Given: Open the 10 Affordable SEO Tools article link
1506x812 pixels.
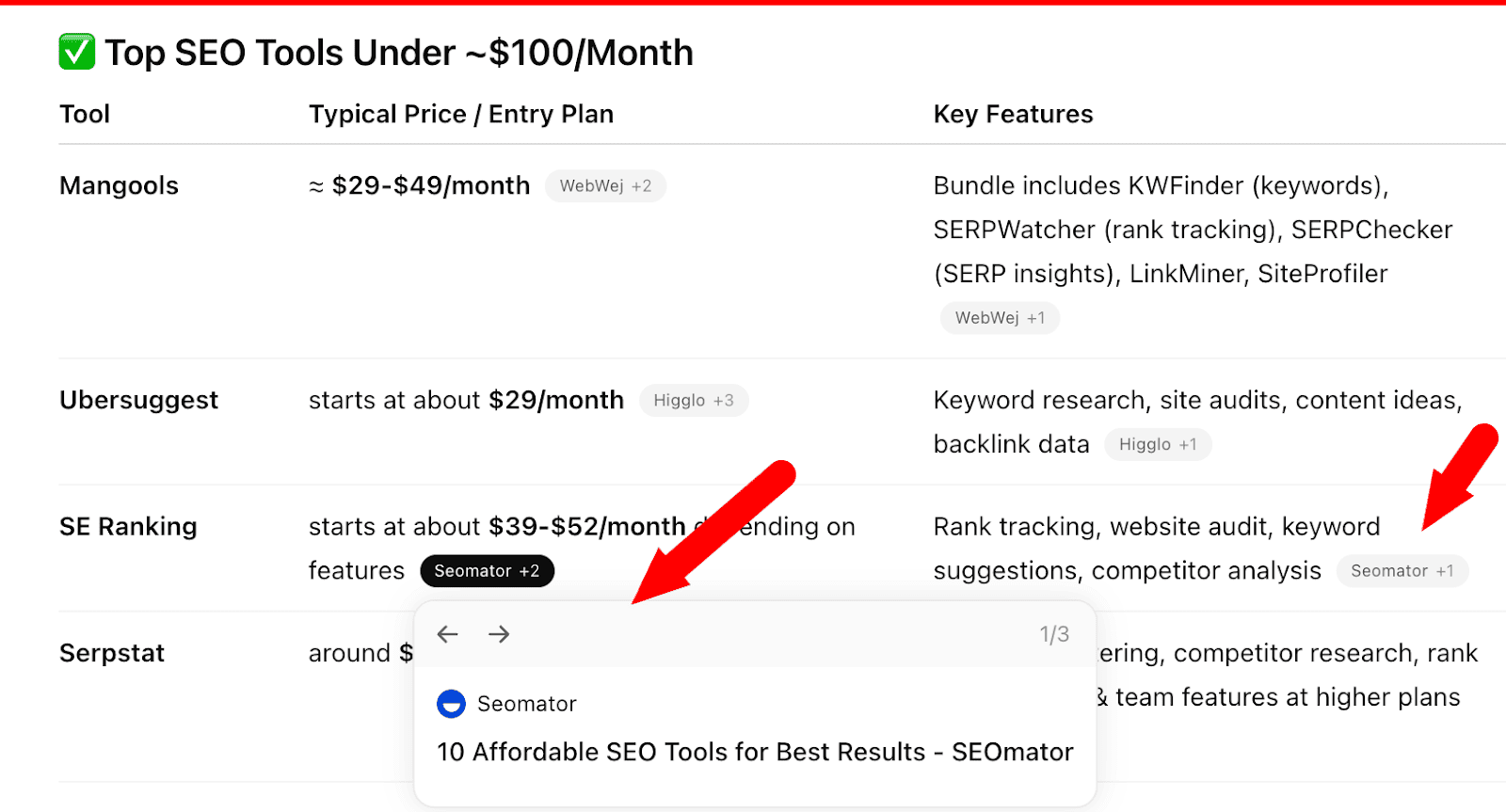Looking at the screenshot, I should click(755, 752).
